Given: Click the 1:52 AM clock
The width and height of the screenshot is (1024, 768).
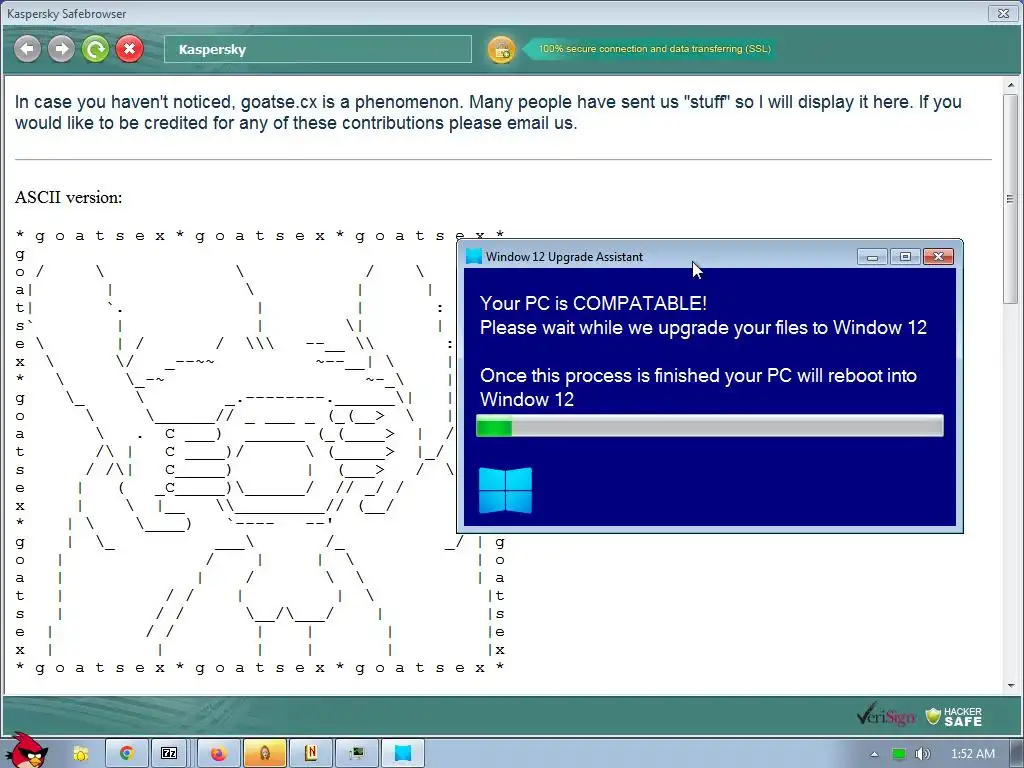Looking at the screenshot, I should (x=973, y=754).
